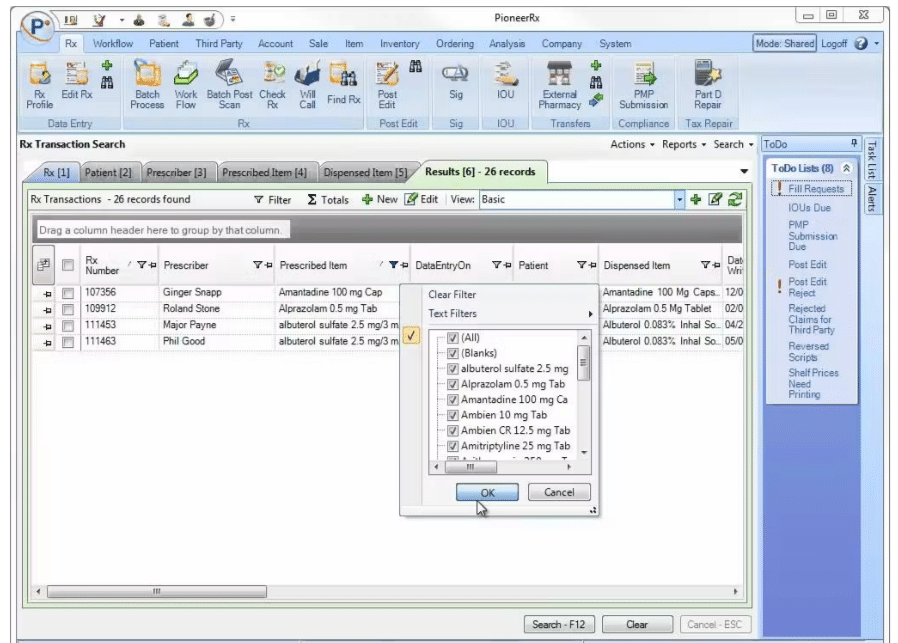898x643 pixels.
Task: Open the IOU tool
Action: click(x=505, y=81)
